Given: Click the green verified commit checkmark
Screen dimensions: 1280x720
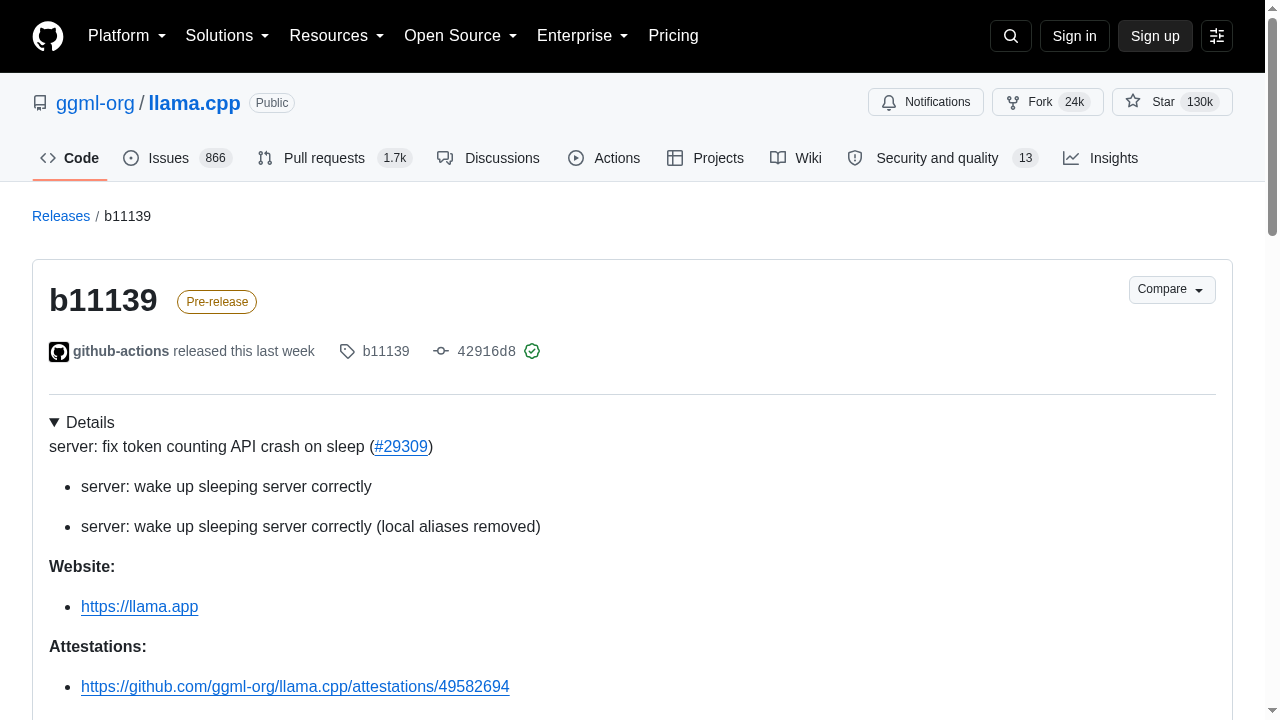Looking at the screenshot, I should click(x=532, y=351).
